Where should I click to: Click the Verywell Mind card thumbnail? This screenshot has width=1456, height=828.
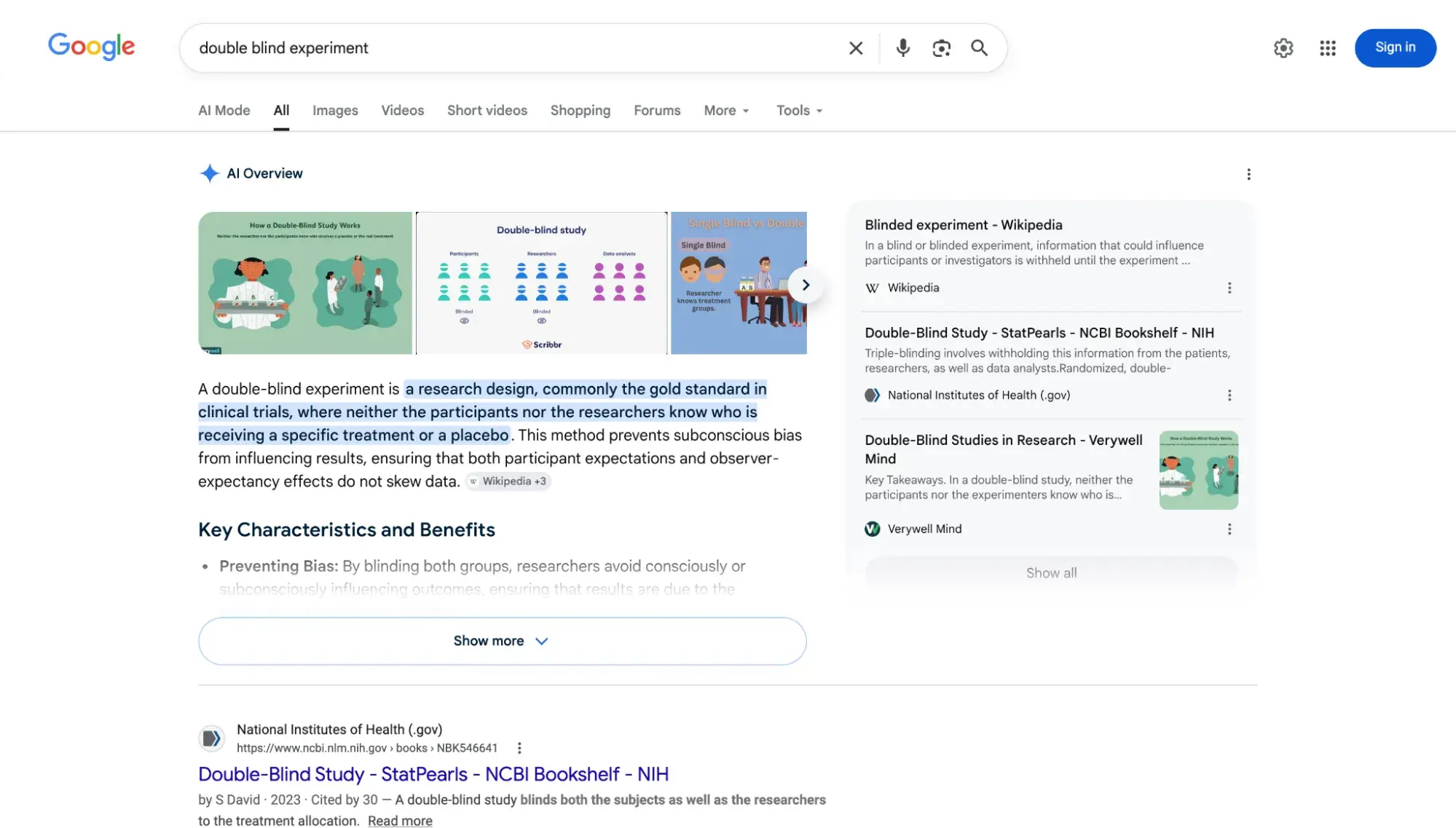point(1198,470)
